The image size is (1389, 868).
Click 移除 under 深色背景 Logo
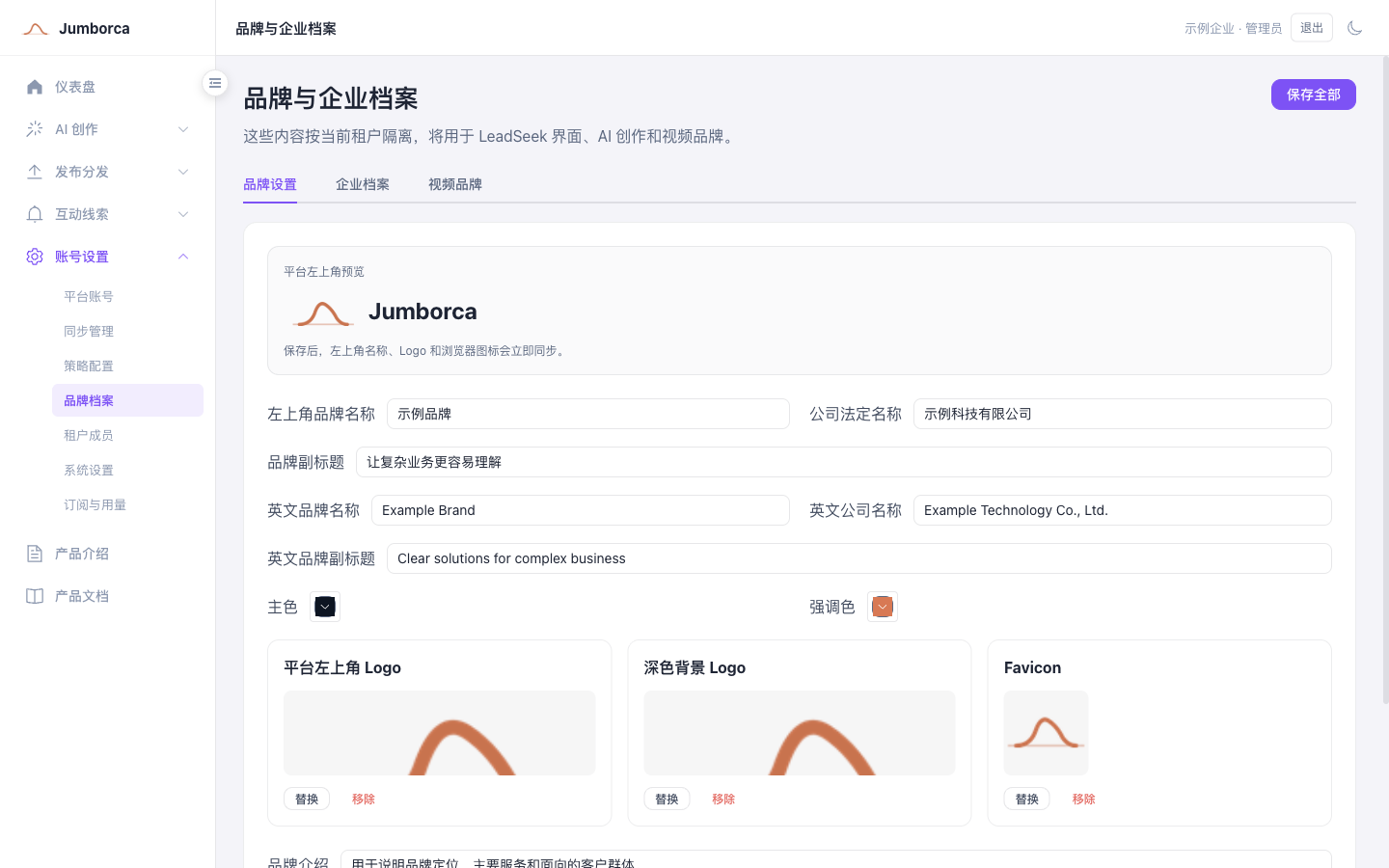(723, 799)
